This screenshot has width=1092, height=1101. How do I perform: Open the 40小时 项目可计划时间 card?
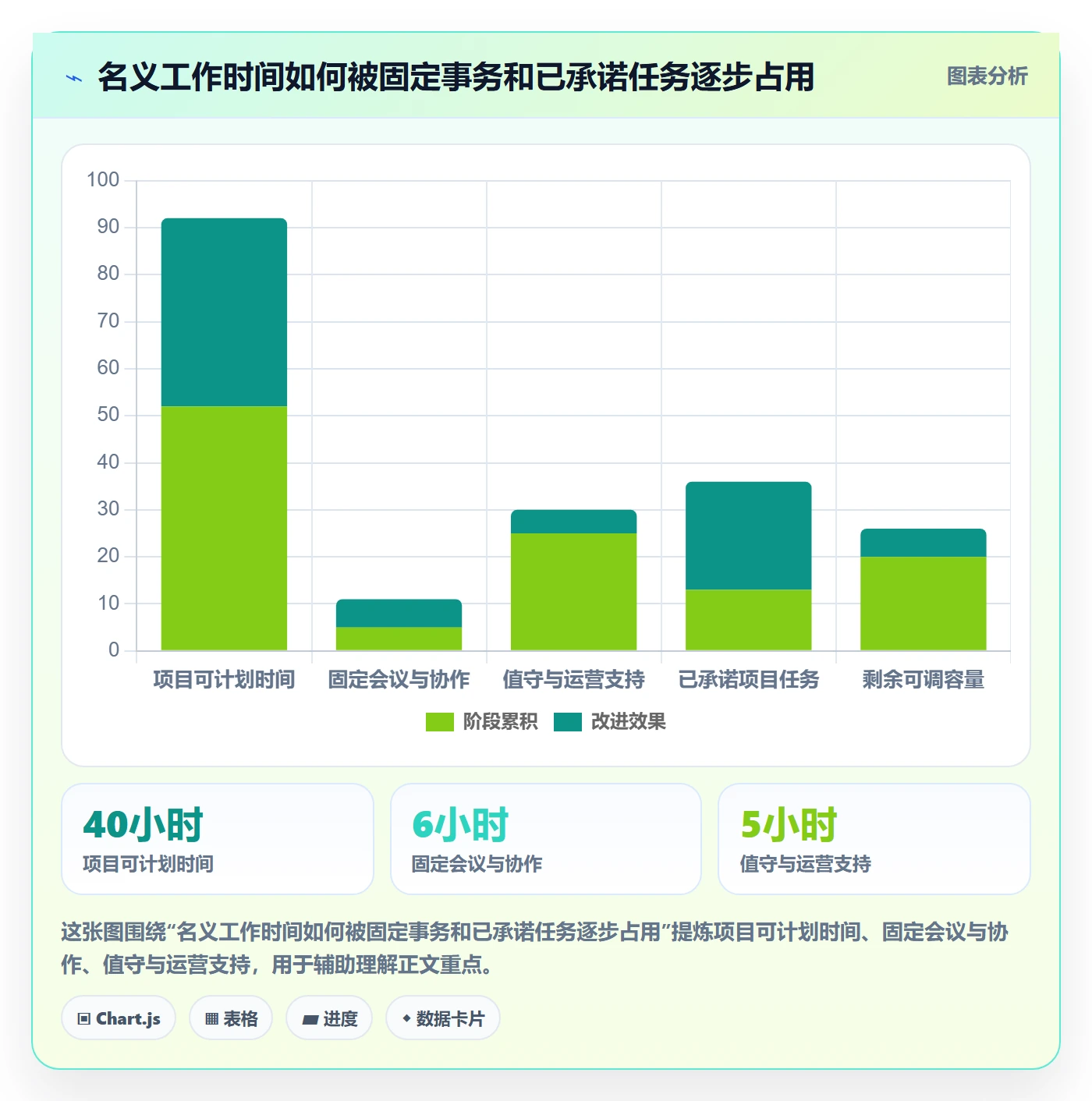[x=218, y=839]
